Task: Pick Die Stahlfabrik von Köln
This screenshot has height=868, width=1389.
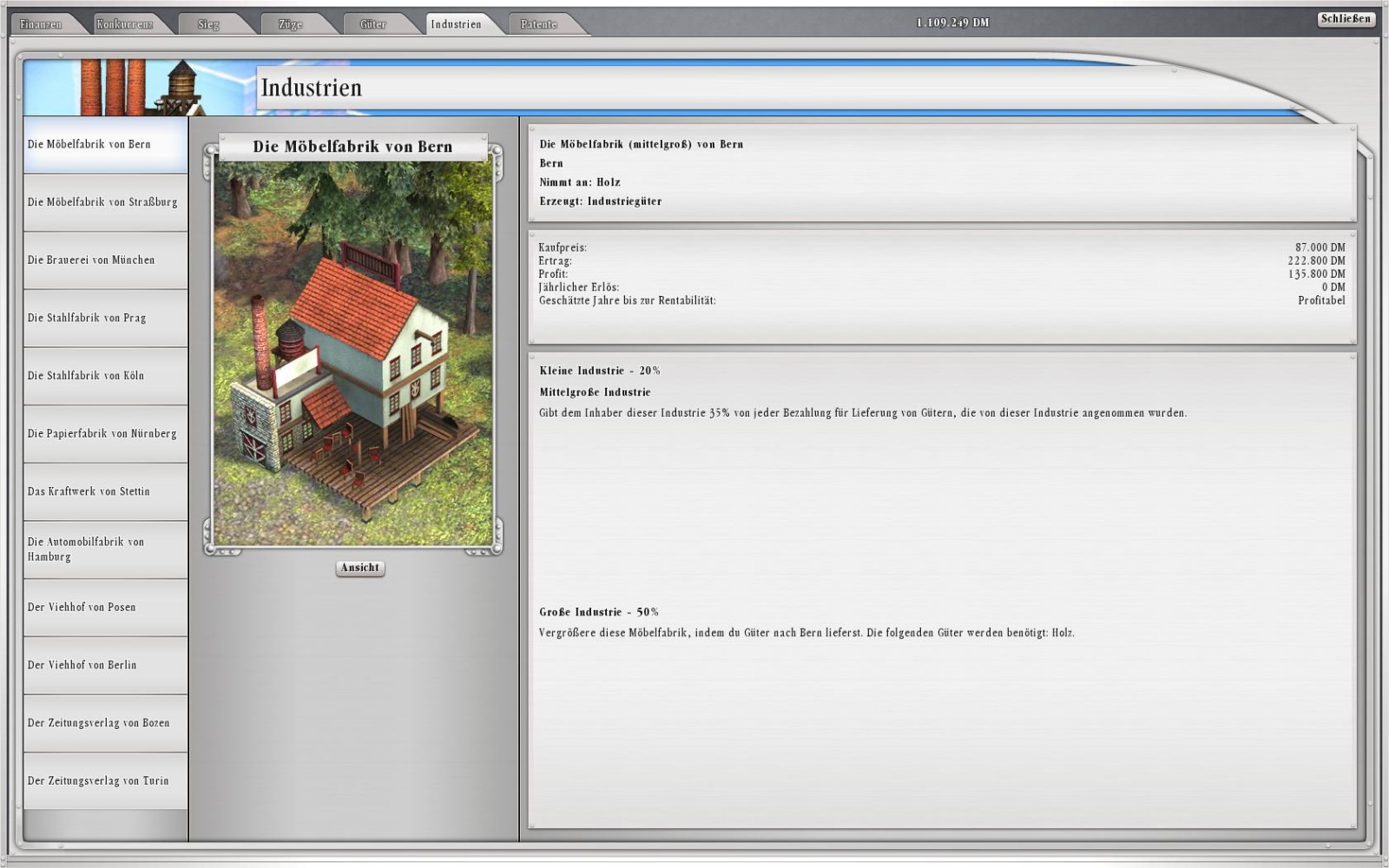Action: [x=104, y=376]
